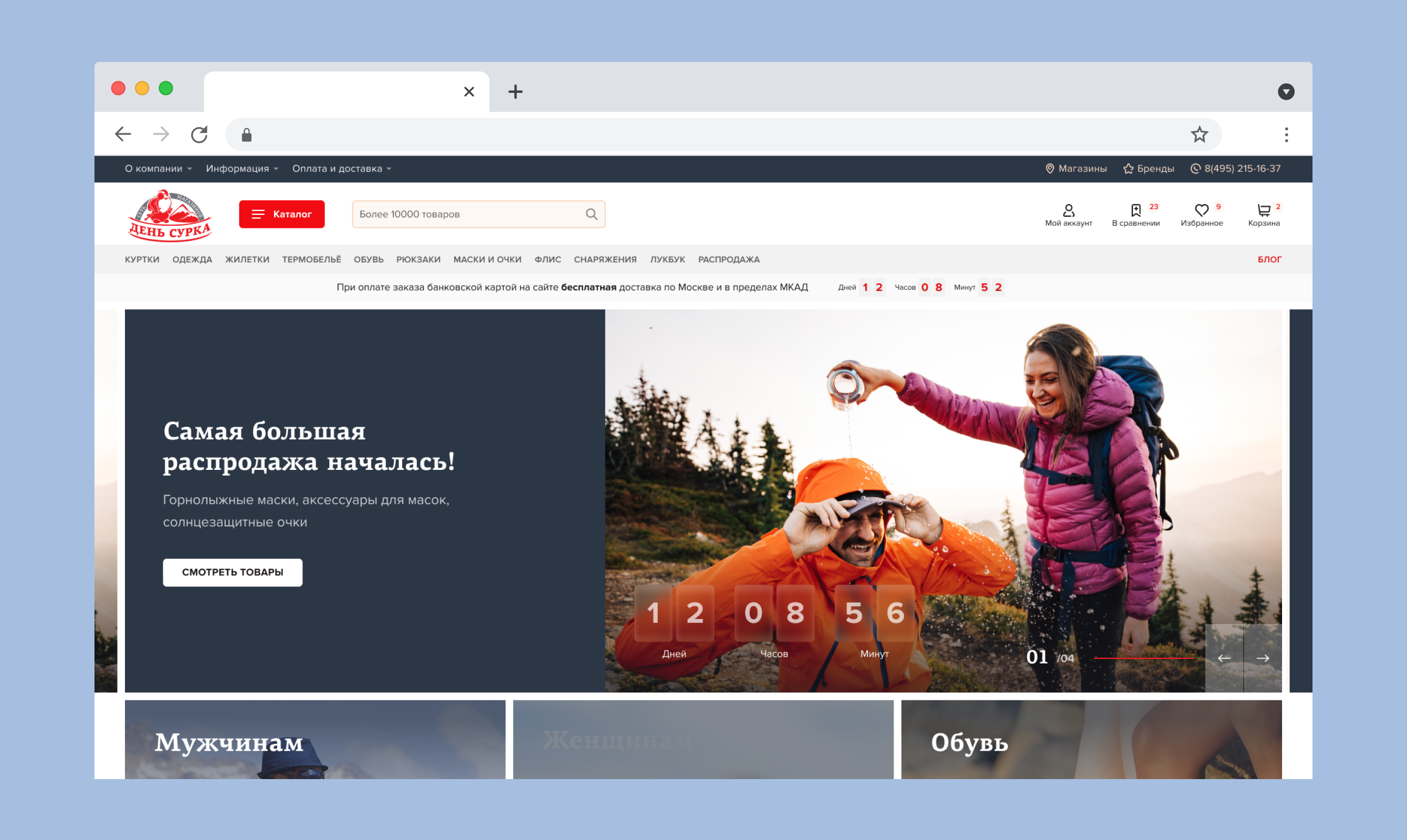Open the browser three-dot menu
This screenshot has height=840, width=1407.
1286,134
